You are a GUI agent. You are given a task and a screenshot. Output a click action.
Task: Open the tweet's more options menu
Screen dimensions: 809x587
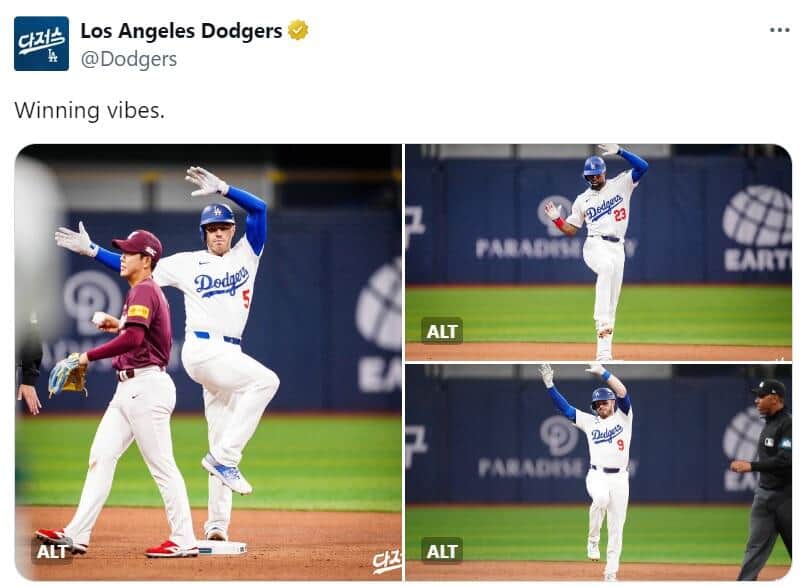779,30
